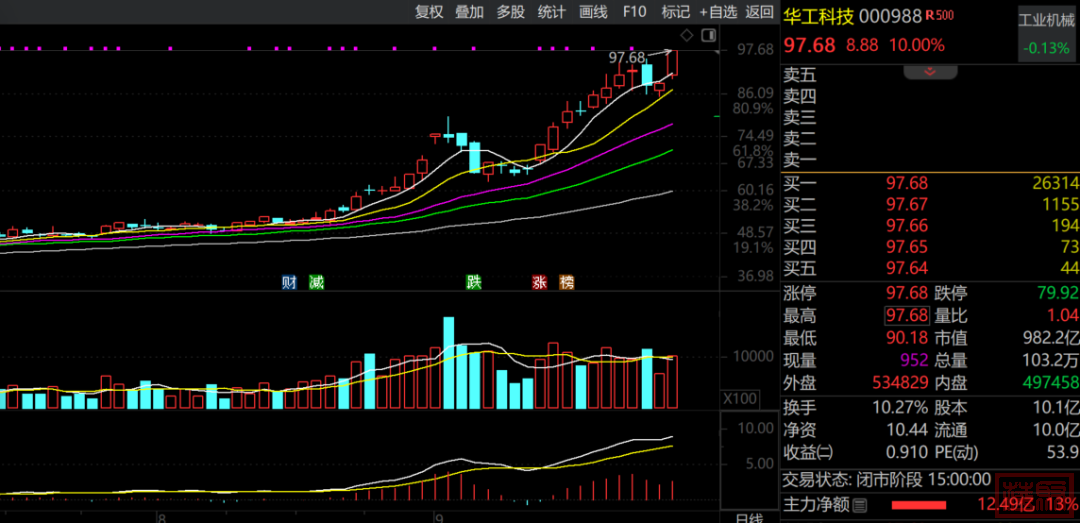1080x523 pixels.
Task: Click the red 主力净额 progress bar
Action: (918, 505)
